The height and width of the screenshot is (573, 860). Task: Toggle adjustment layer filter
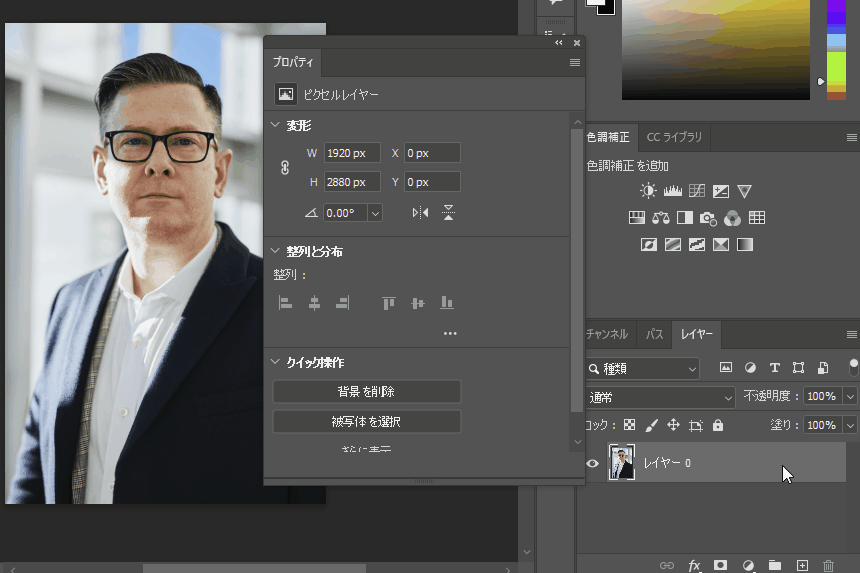point(750,367)
